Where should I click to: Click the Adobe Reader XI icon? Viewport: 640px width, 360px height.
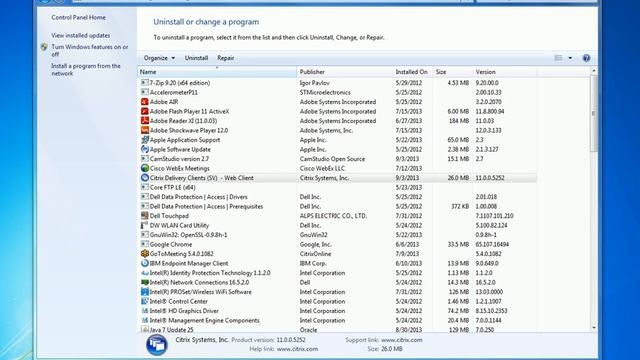[144, 120]
